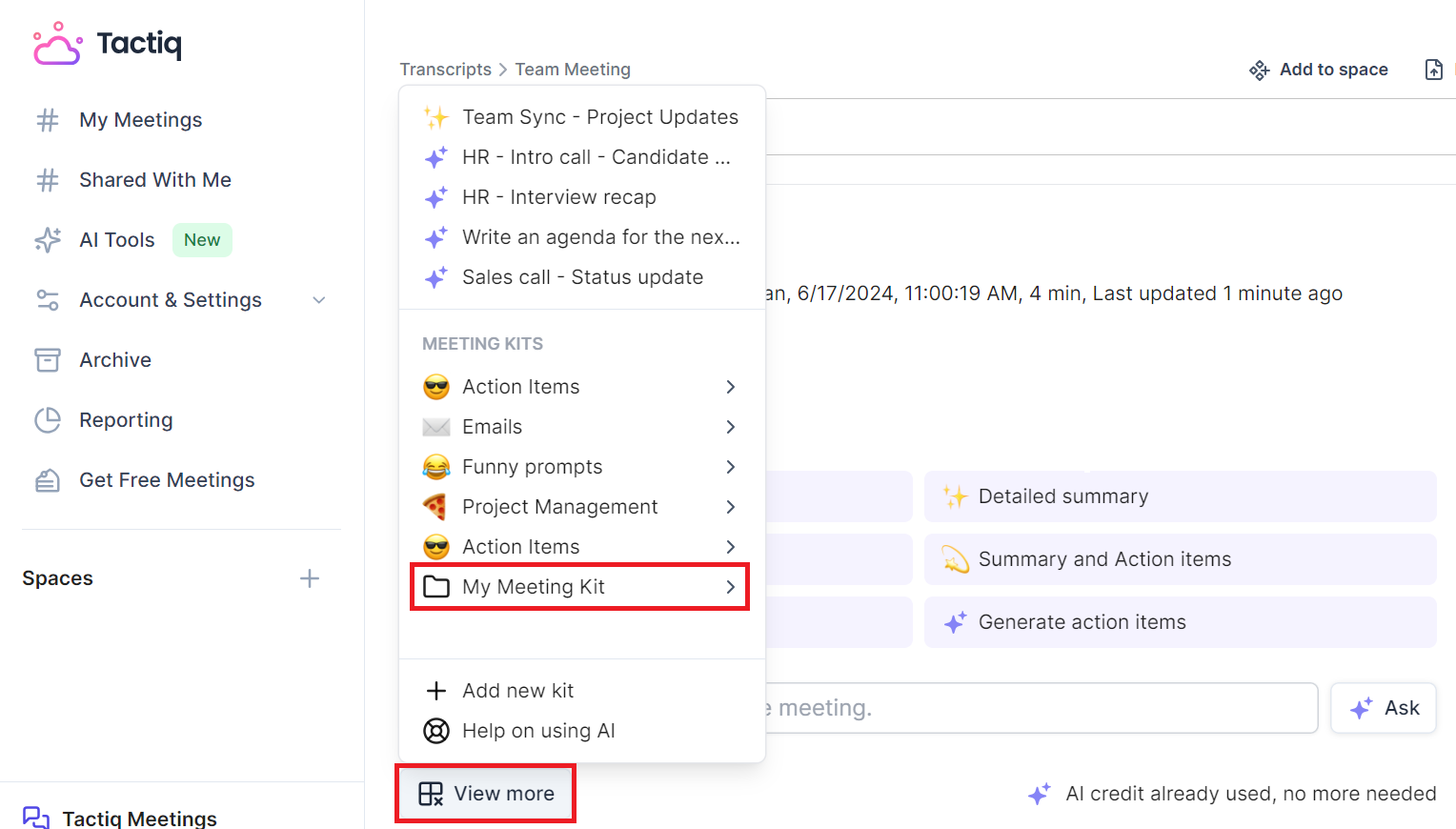Click the View more button

point(486,794)
